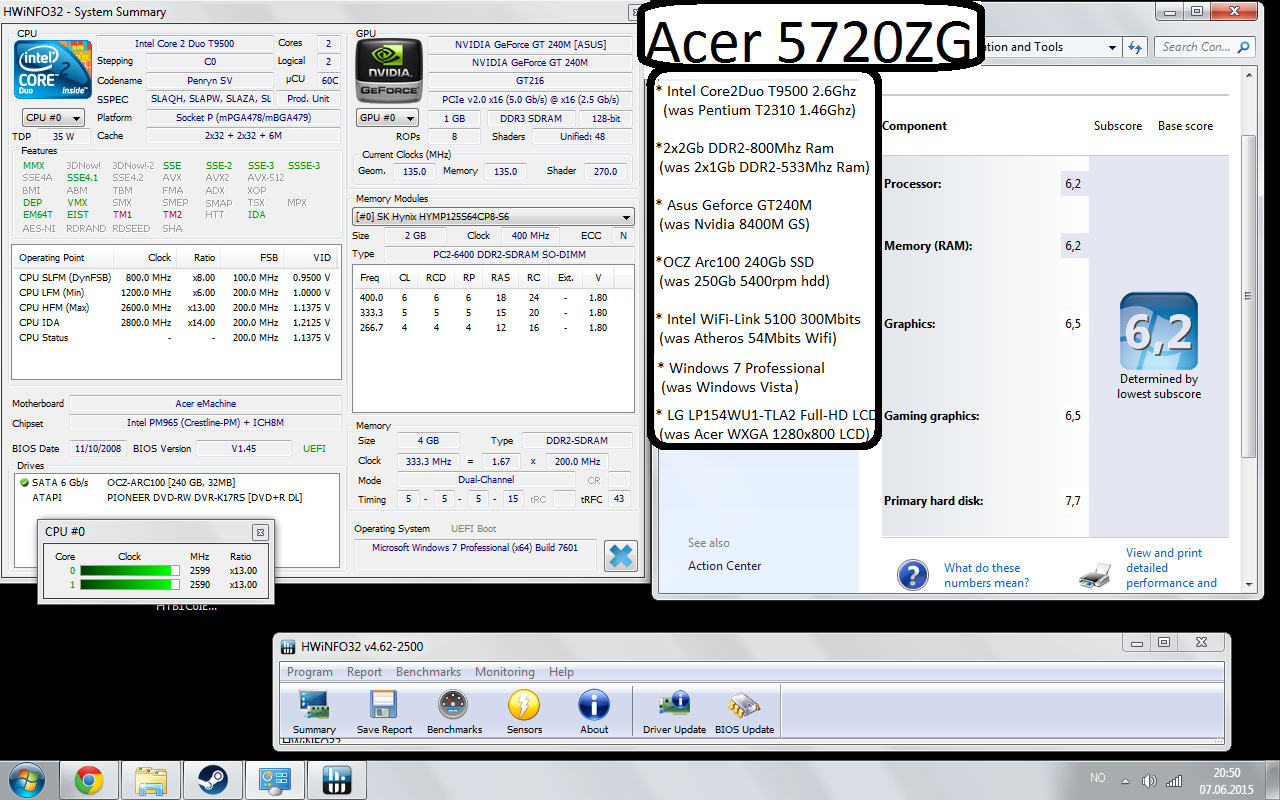Click the printer icon in performance window
Image resolution: width=1280 pixels, height=800 pixels.
pyautogui.click(x=1096, y=575)
